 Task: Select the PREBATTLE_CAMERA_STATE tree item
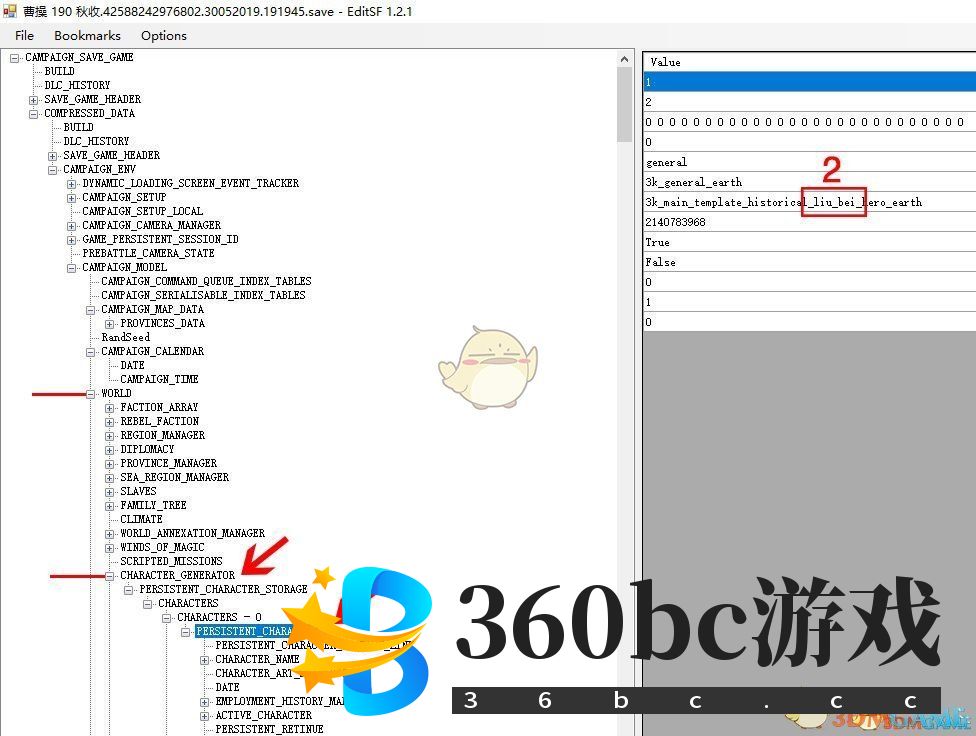click(x=148, y=253)
